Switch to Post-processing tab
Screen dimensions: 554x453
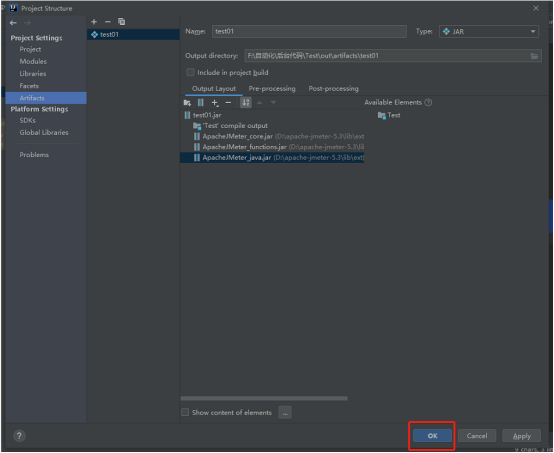pyautogui.click(x=334, y=89)
